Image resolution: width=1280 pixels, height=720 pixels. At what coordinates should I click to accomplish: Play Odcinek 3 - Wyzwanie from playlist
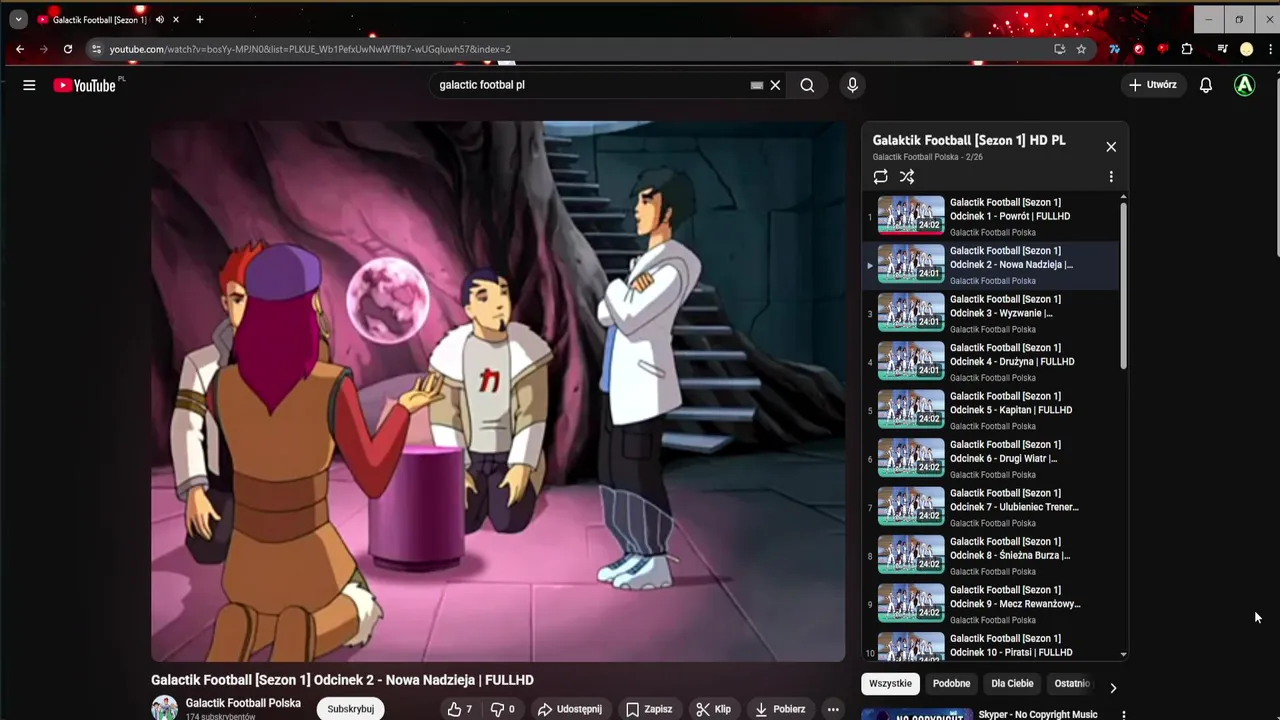[x=990, y=314]
